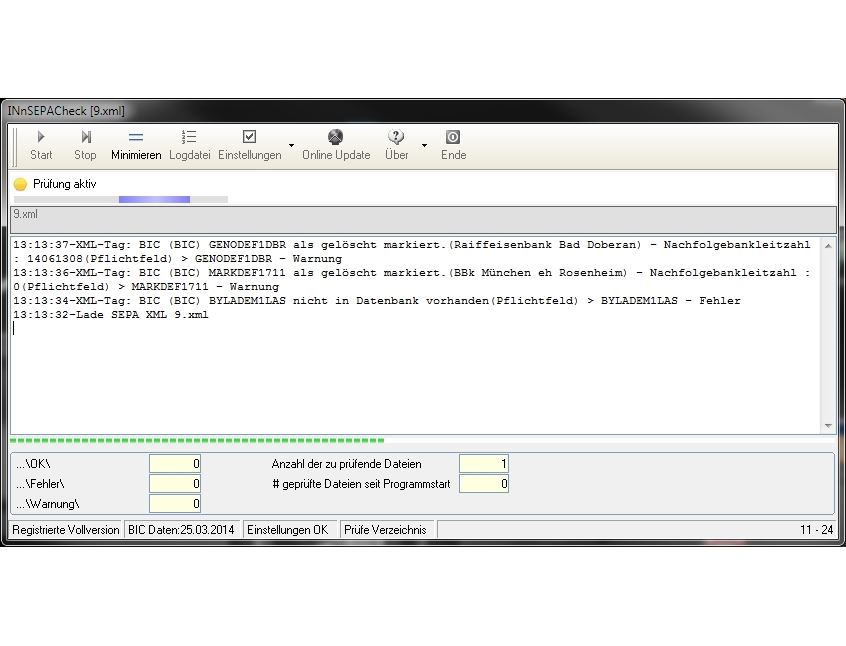Expand the Über dropdown arrow

point(424,146)
